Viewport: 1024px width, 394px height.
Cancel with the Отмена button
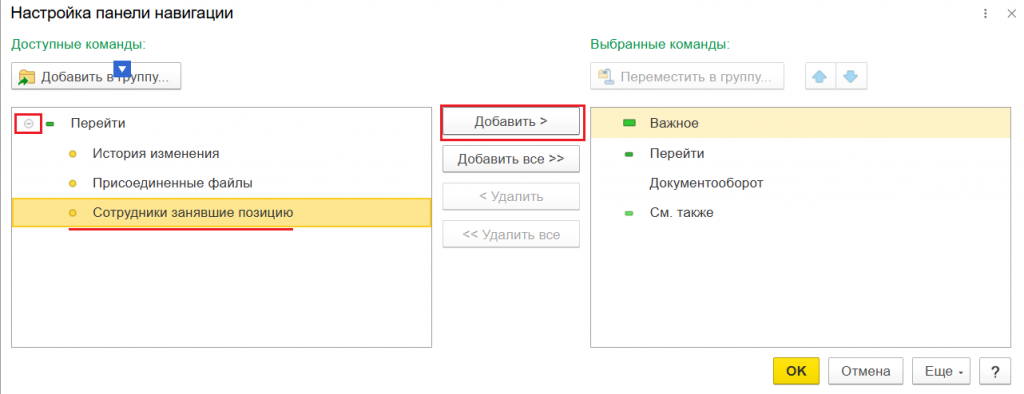(865, 371)
